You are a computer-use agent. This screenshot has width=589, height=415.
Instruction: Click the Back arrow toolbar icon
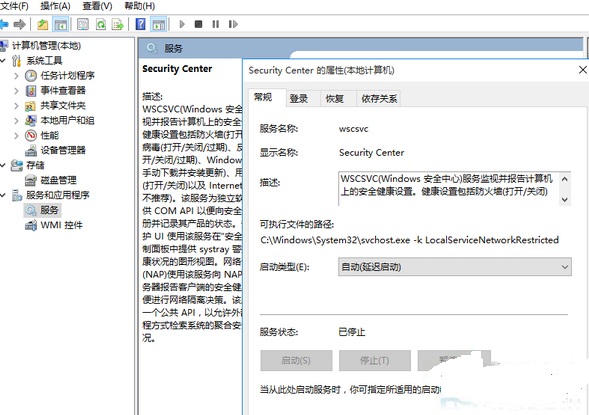[4, 25]
